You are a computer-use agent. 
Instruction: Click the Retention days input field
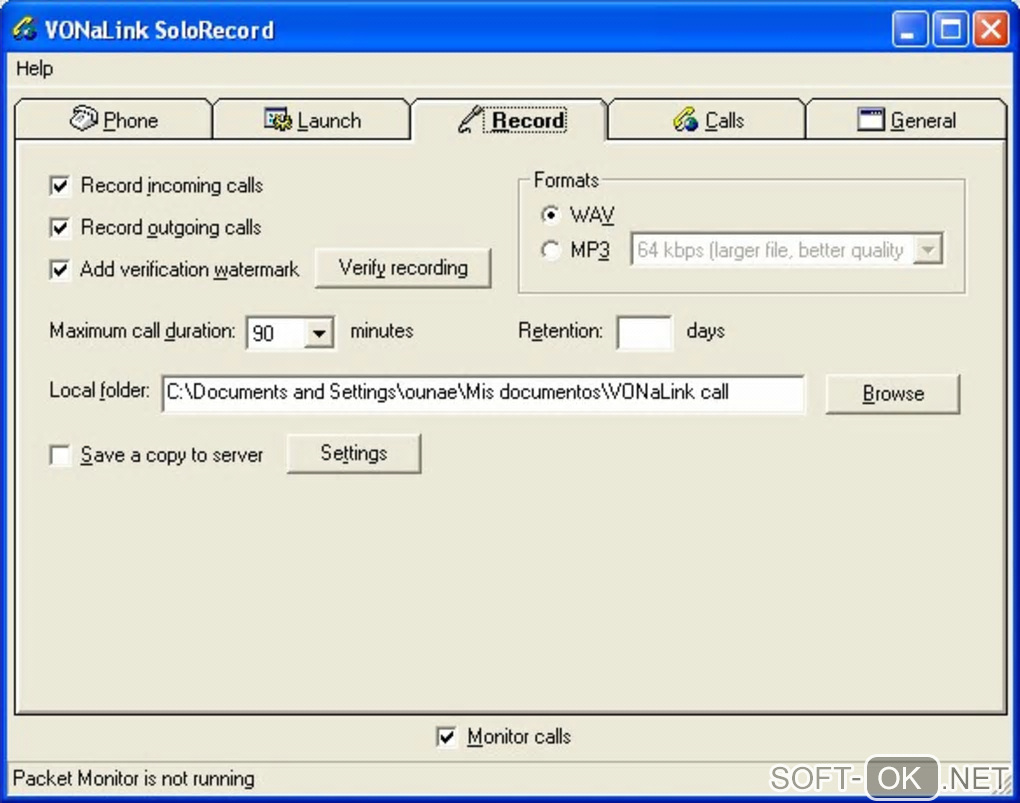click(645, 332)
